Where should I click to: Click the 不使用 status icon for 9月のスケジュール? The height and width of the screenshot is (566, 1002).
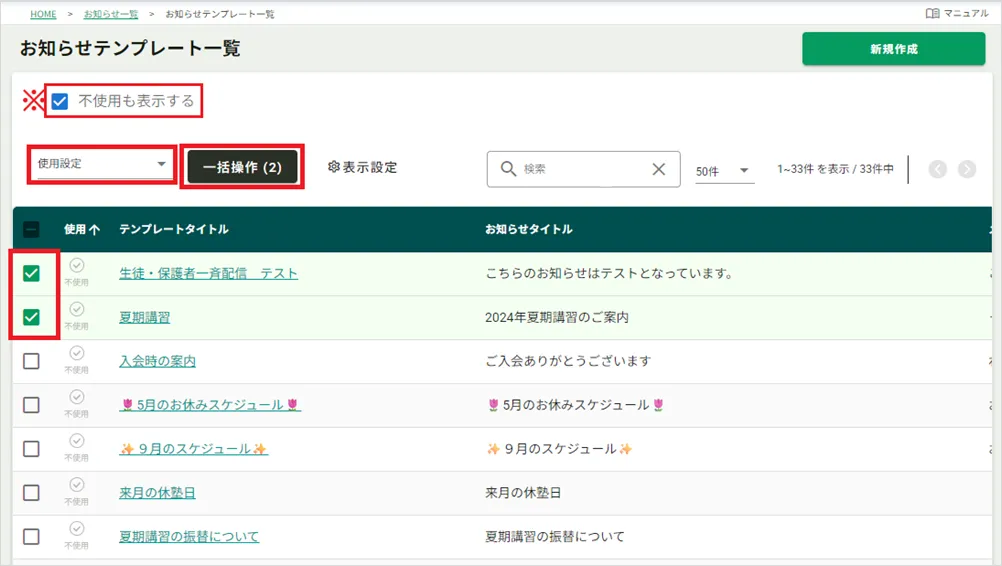77,441
